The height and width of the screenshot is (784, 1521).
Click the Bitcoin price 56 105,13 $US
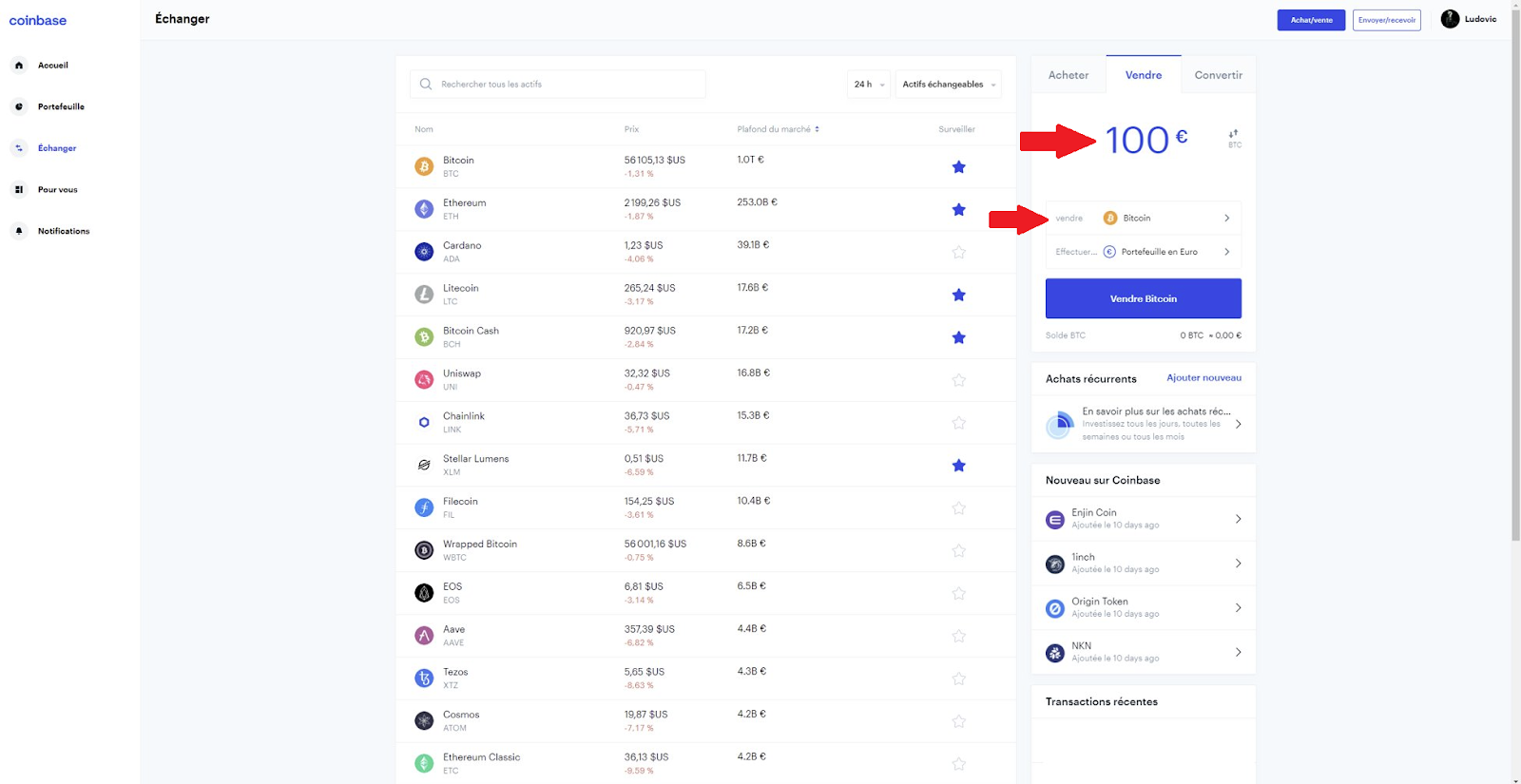point(654,160)
